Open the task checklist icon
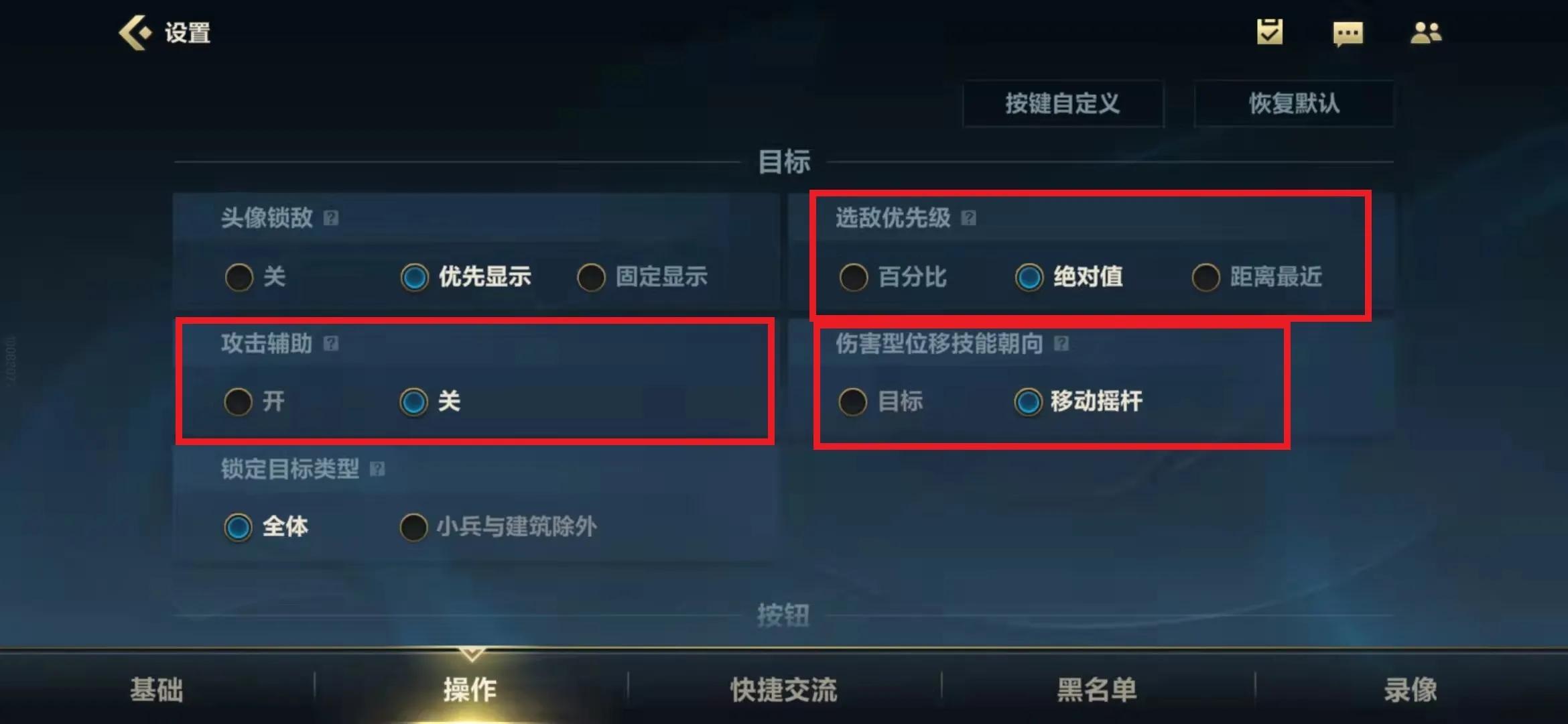This screenshot has height=724, width=1568. tap(1269, 32)
